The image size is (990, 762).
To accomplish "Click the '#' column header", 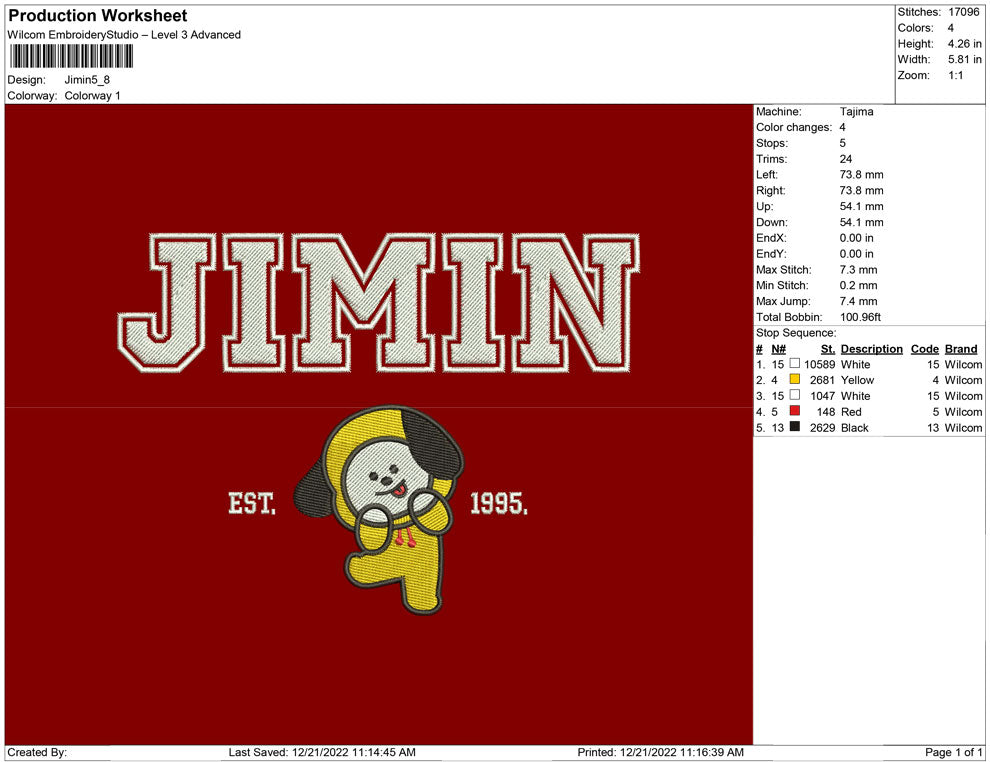I will [x=760, y=349].
